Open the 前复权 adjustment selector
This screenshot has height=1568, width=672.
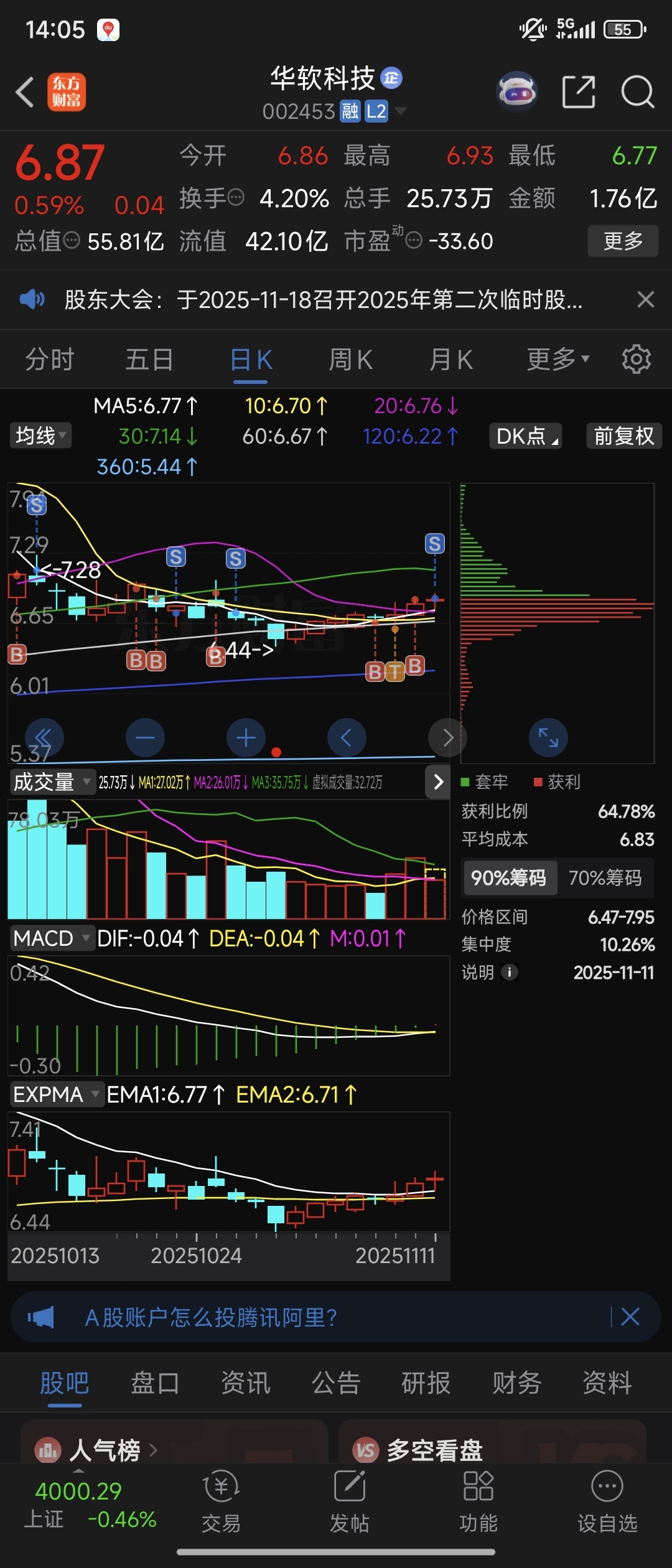624,436
